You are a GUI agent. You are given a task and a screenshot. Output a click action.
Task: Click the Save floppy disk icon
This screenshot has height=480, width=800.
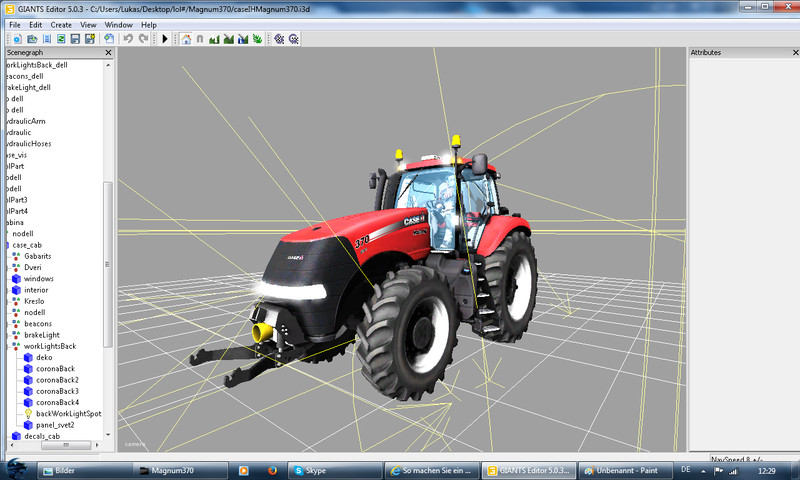[76, 39]
